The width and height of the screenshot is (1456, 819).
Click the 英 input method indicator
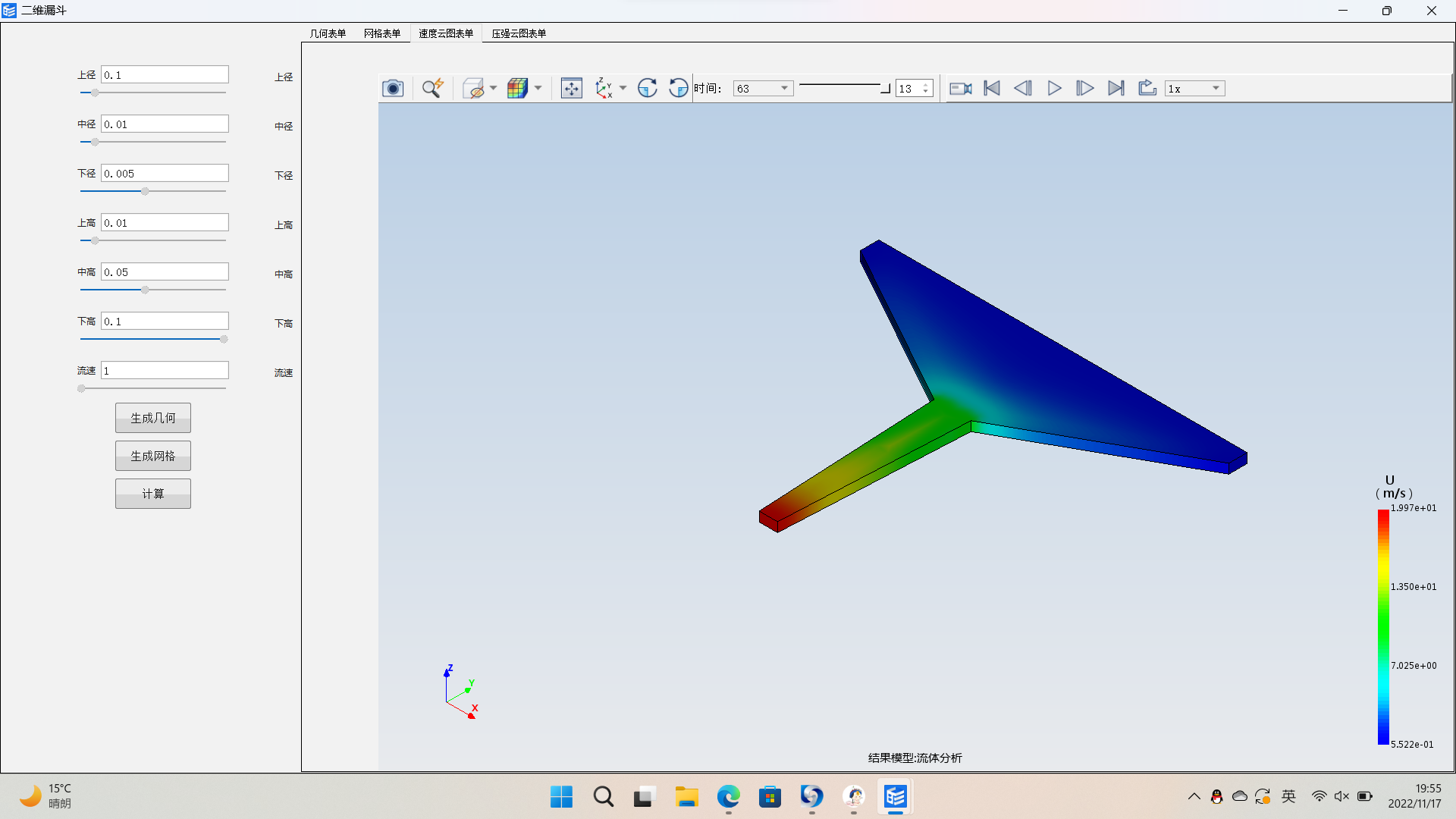tap(1288, 796)
